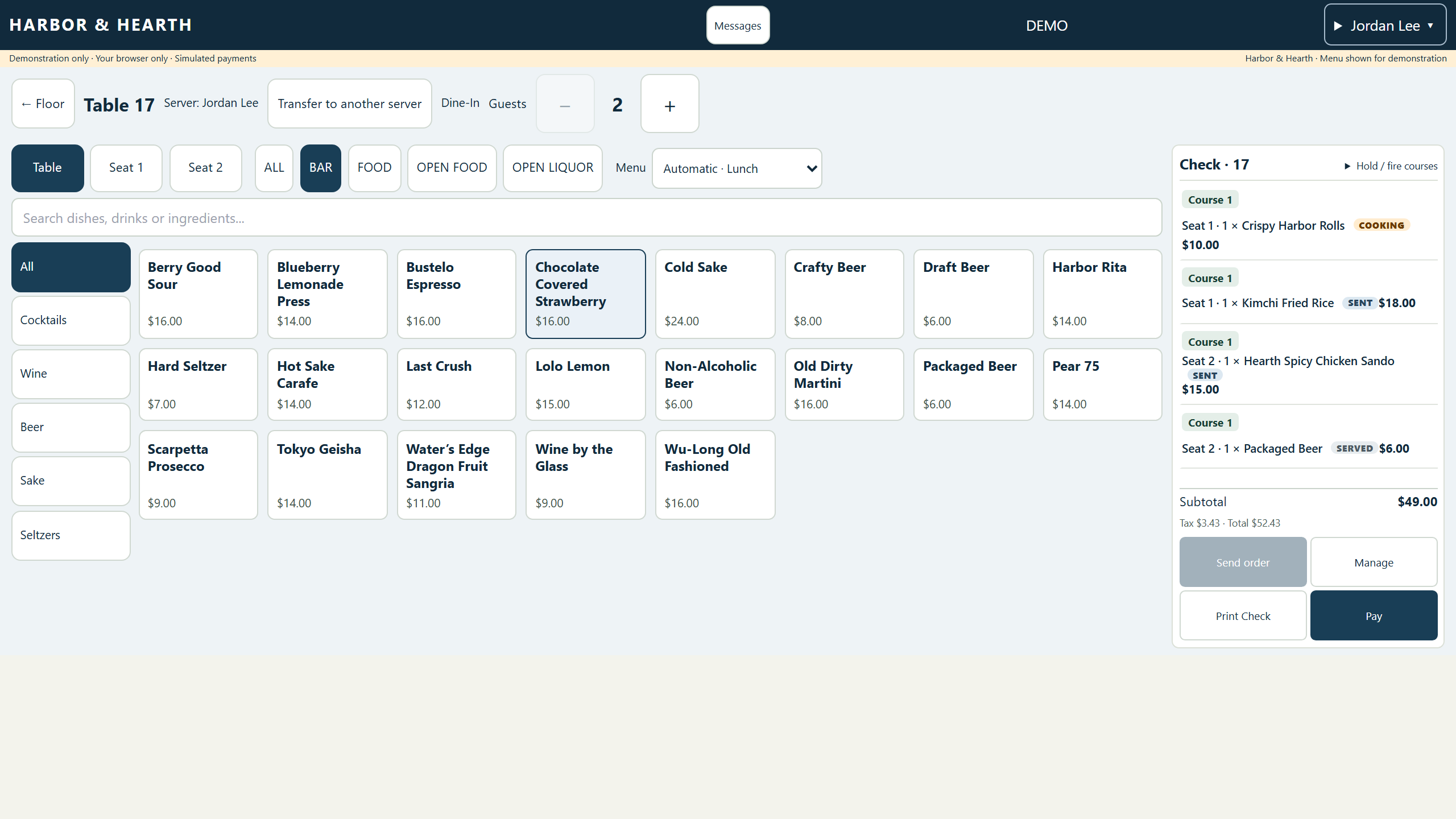Click Print Check
Screen dimensions: 1456x819
point(1243,616)
